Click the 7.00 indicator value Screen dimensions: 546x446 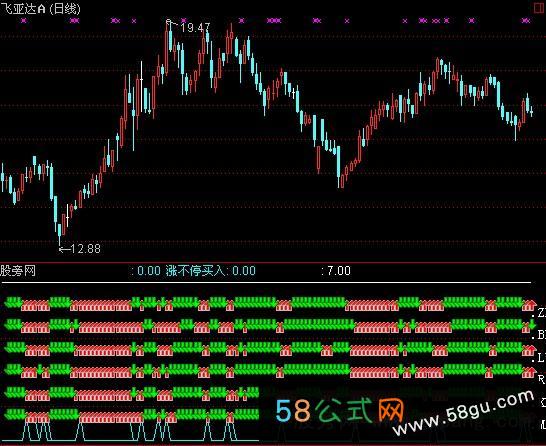tap(339, 271)
